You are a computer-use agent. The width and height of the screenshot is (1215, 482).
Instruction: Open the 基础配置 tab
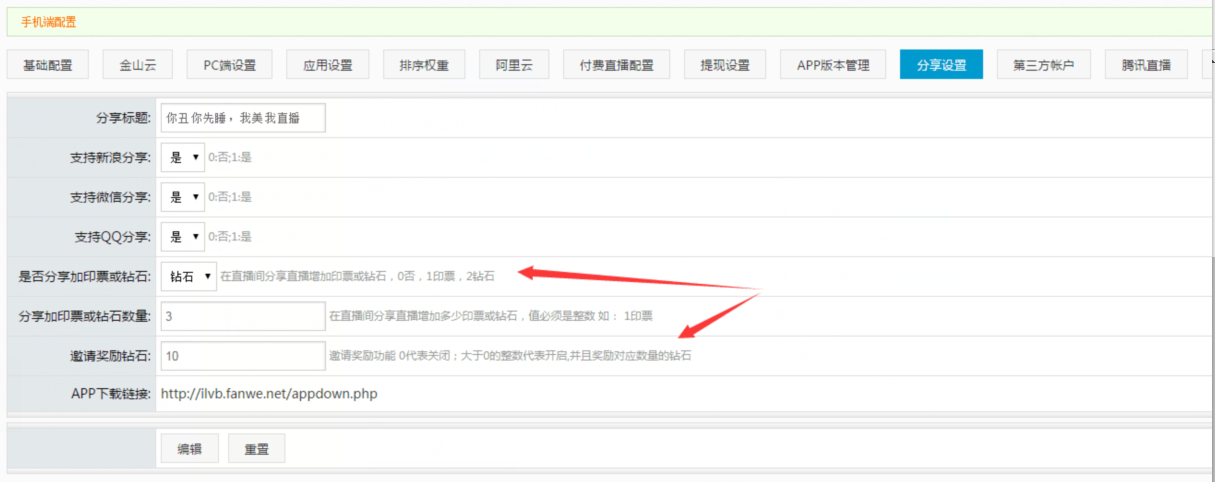pyautogui.click(x=47, y=65)
